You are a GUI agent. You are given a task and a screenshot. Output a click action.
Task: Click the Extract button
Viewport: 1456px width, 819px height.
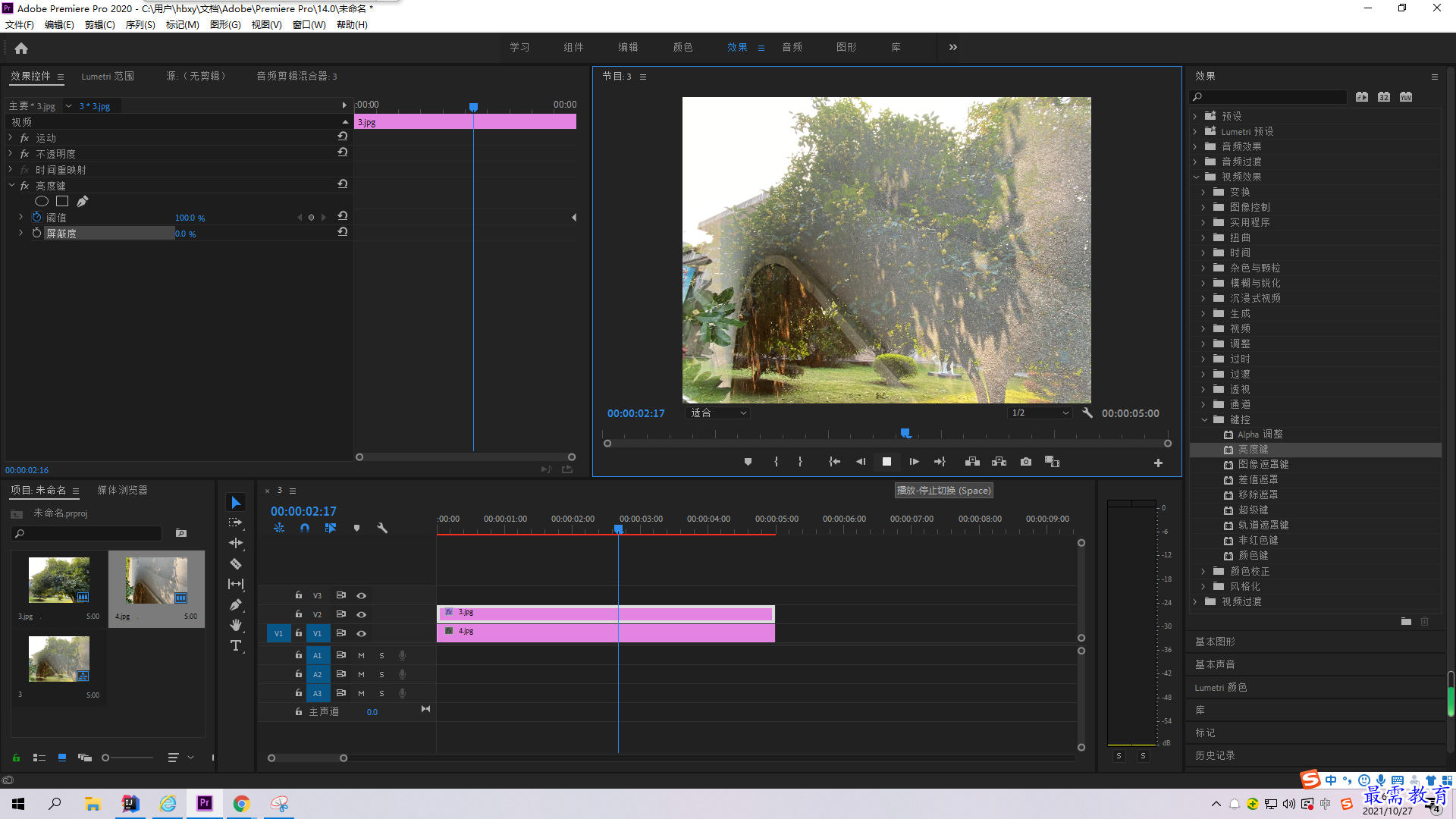999,462
